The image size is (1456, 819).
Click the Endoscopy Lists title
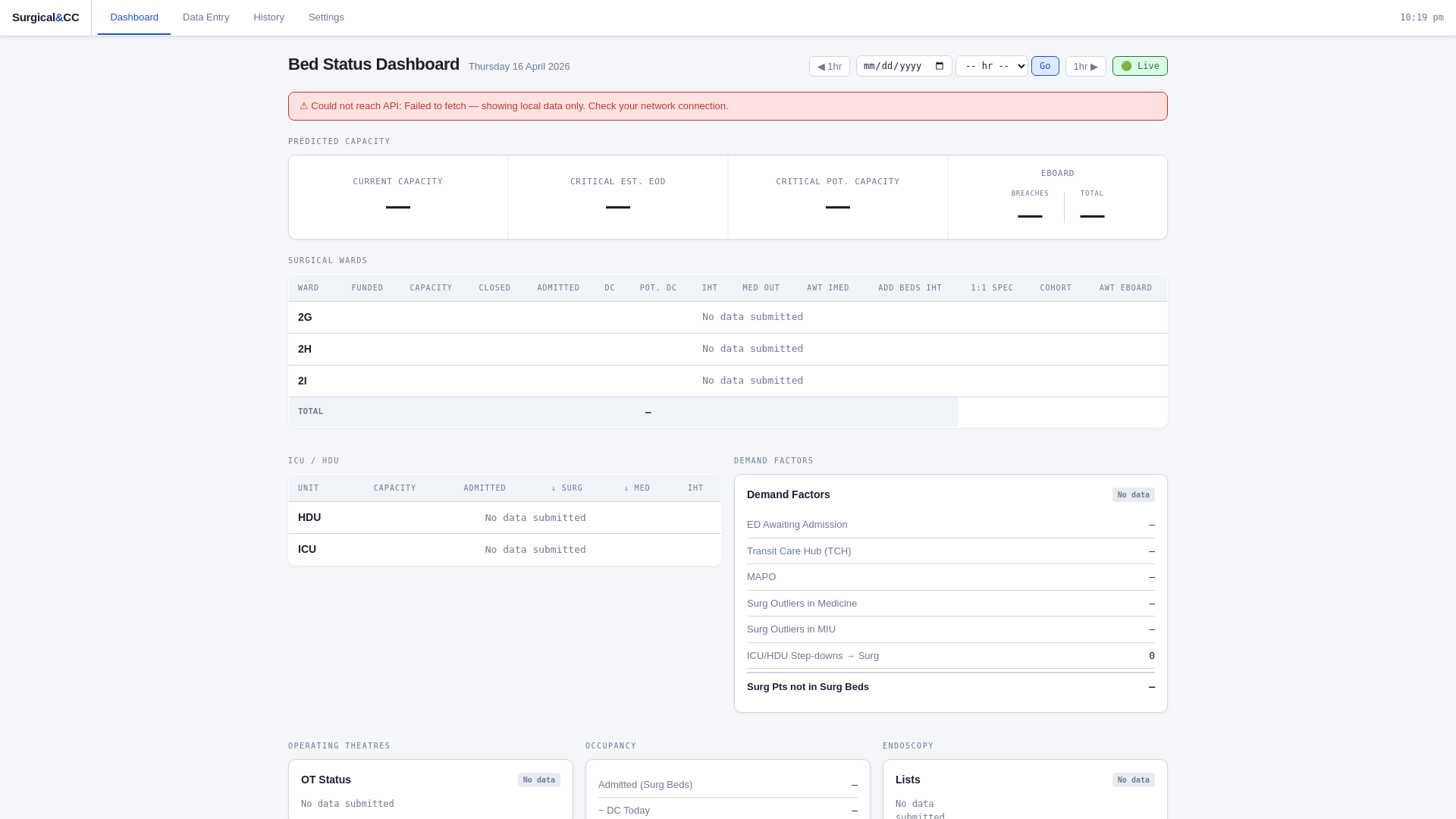click(908, 780)
